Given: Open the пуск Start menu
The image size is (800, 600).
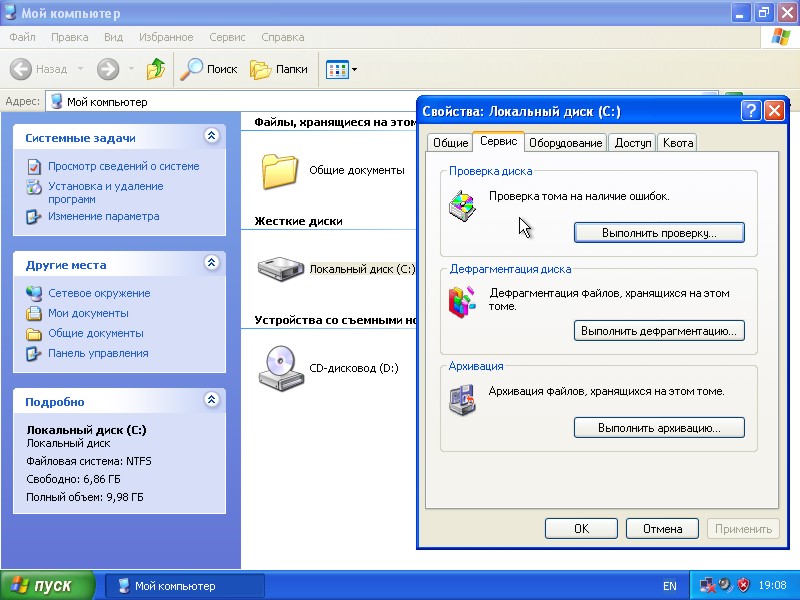Looking at the screenshot, I should (x=47, y=585).
